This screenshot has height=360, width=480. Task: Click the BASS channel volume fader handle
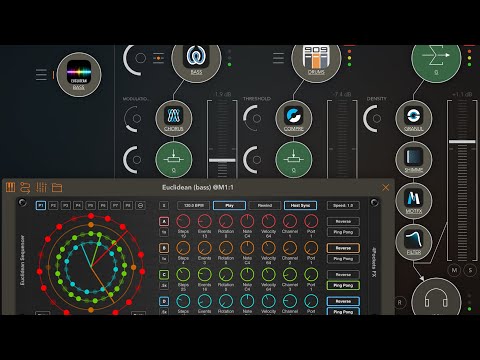[x=222, y=160]
